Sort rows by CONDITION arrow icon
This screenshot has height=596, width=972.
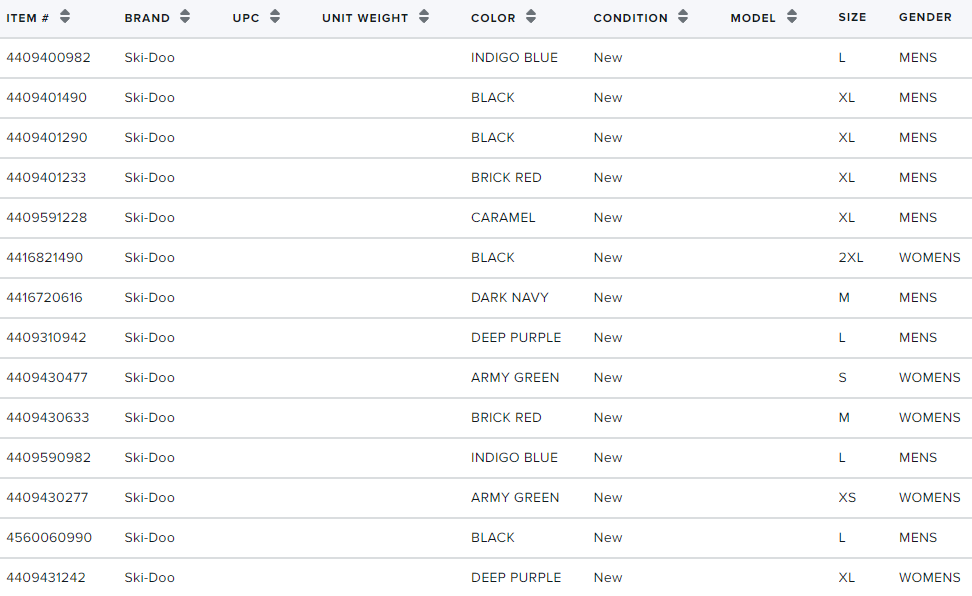point(683,17)
